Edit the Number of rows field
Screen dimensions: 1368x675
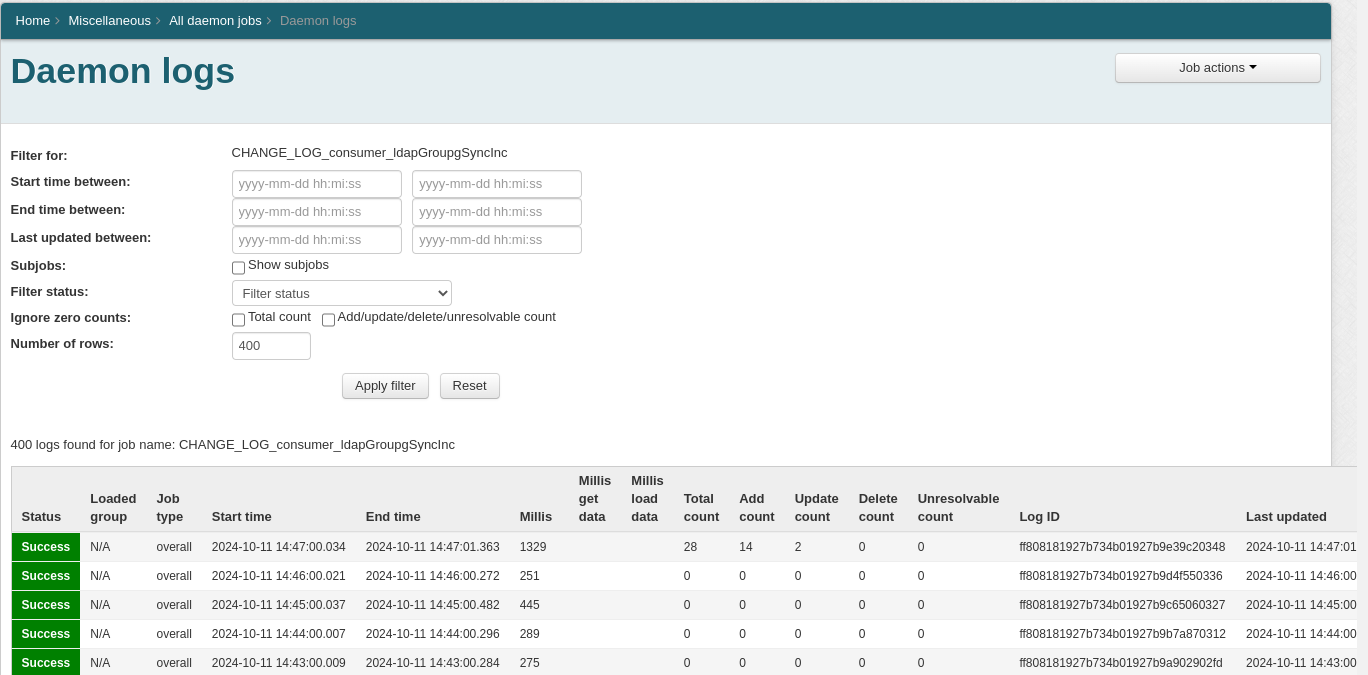tap(271, 346)
